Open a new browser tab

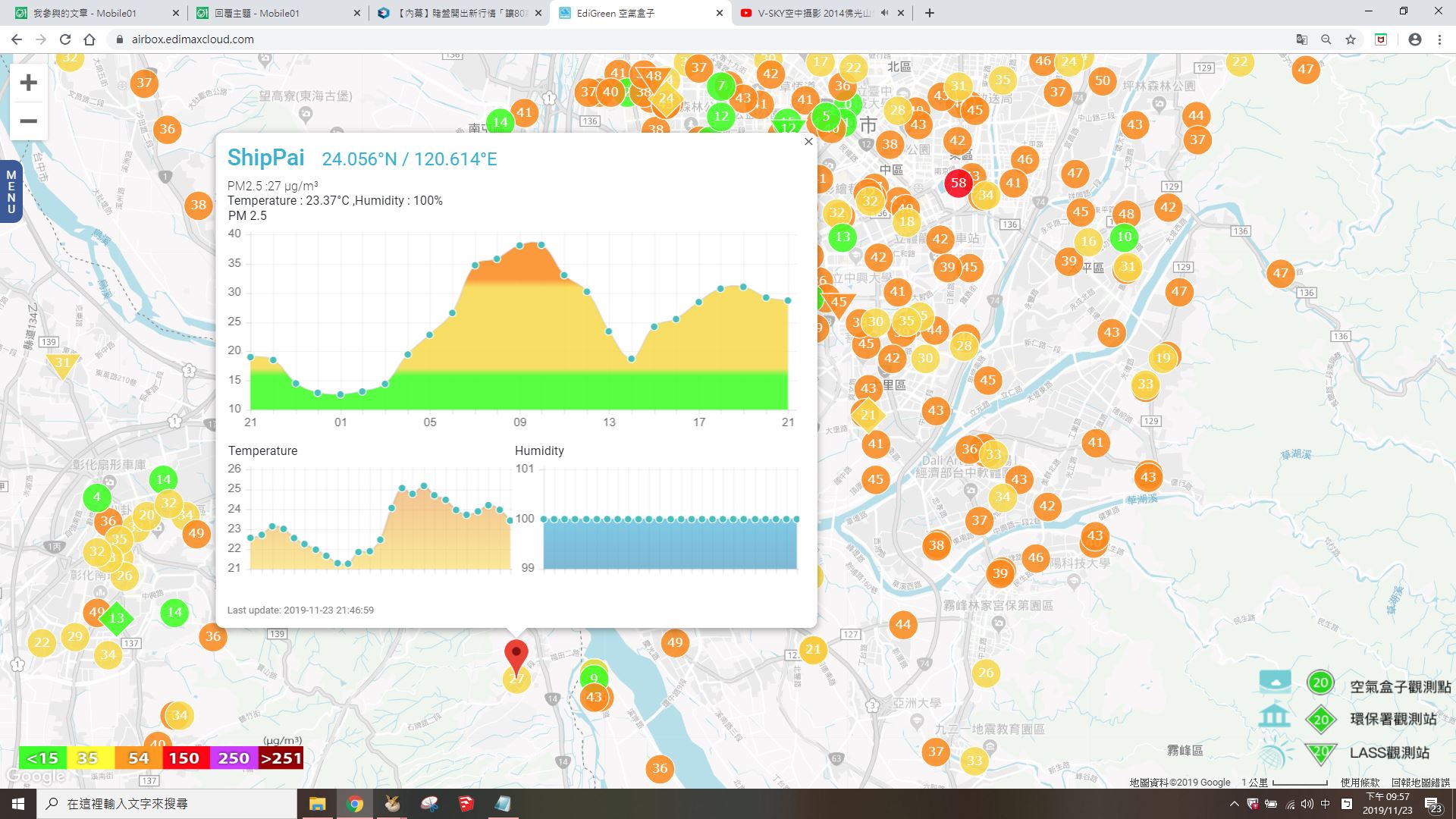click(x=930, y=13)
